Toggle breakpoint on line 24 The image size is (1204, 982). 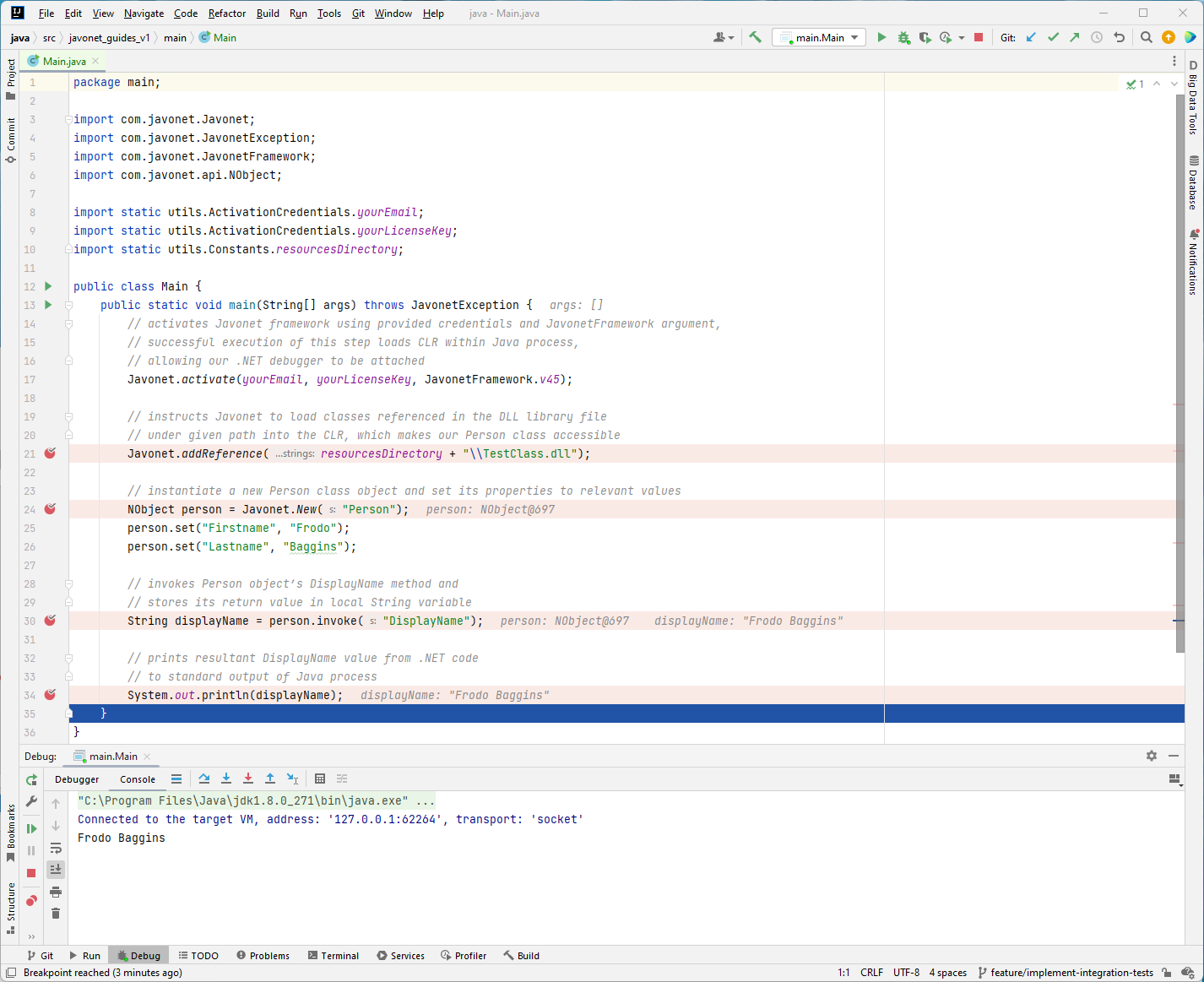point(50,509)
